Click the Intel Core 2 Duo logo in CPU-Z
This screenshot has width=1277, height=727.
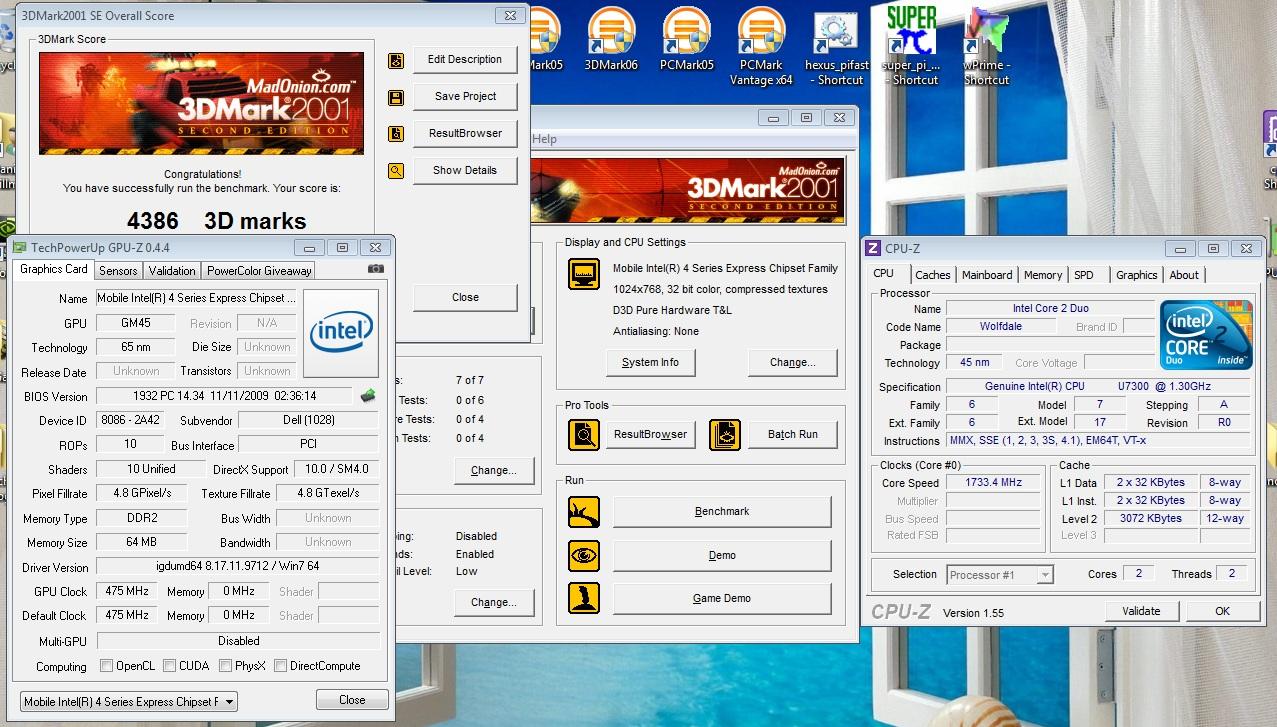click(1206, 334)
